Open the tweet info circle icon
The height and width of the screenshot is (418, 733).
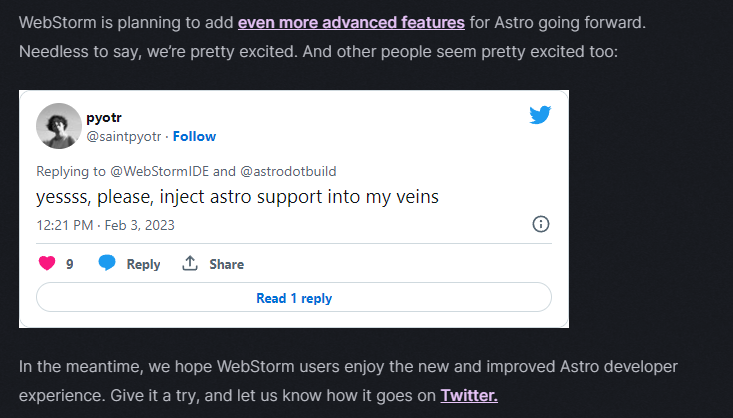coord(540,224)
